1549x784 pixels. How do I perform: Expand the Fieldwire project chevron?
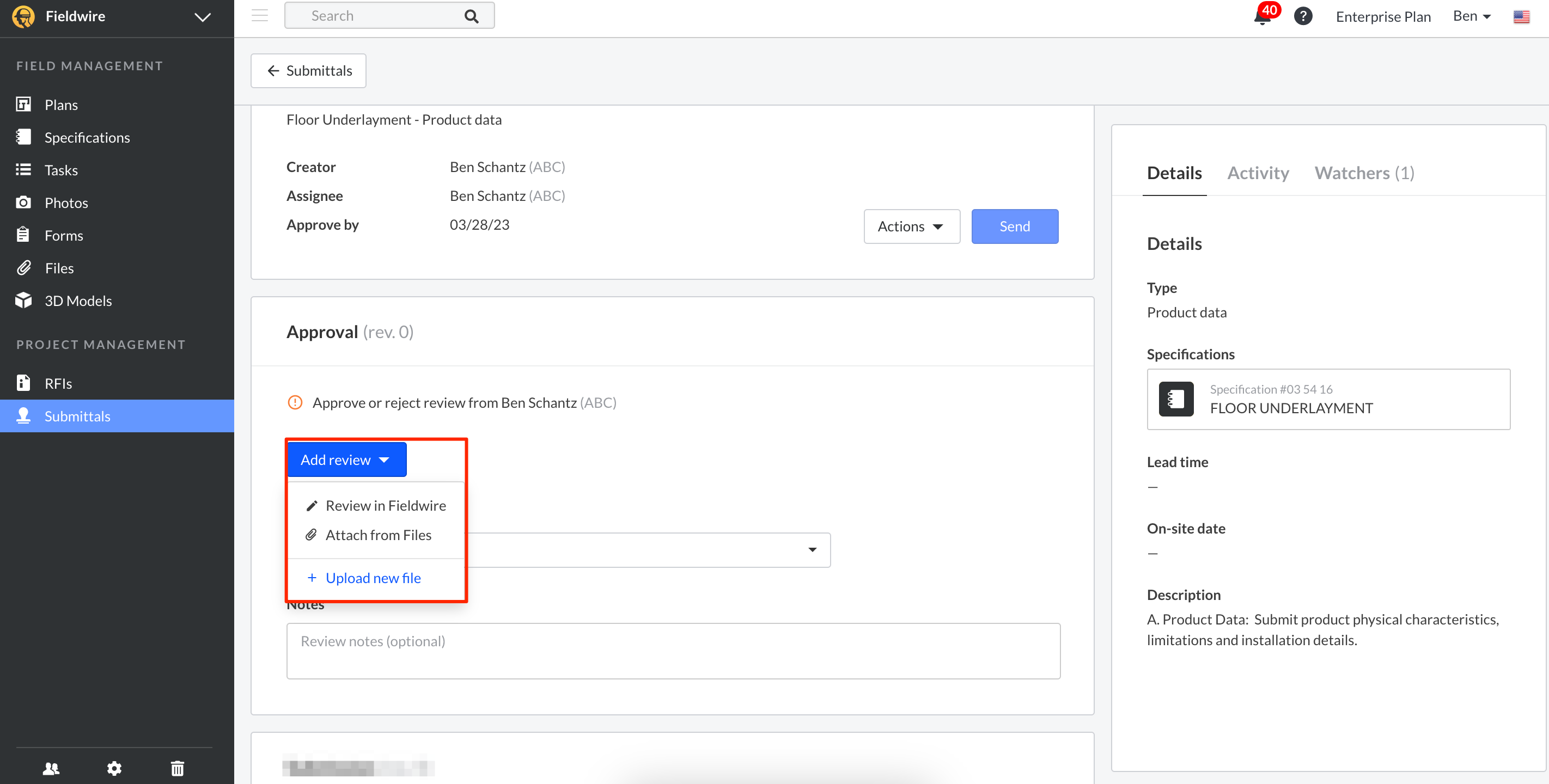(x=203, y=17)
